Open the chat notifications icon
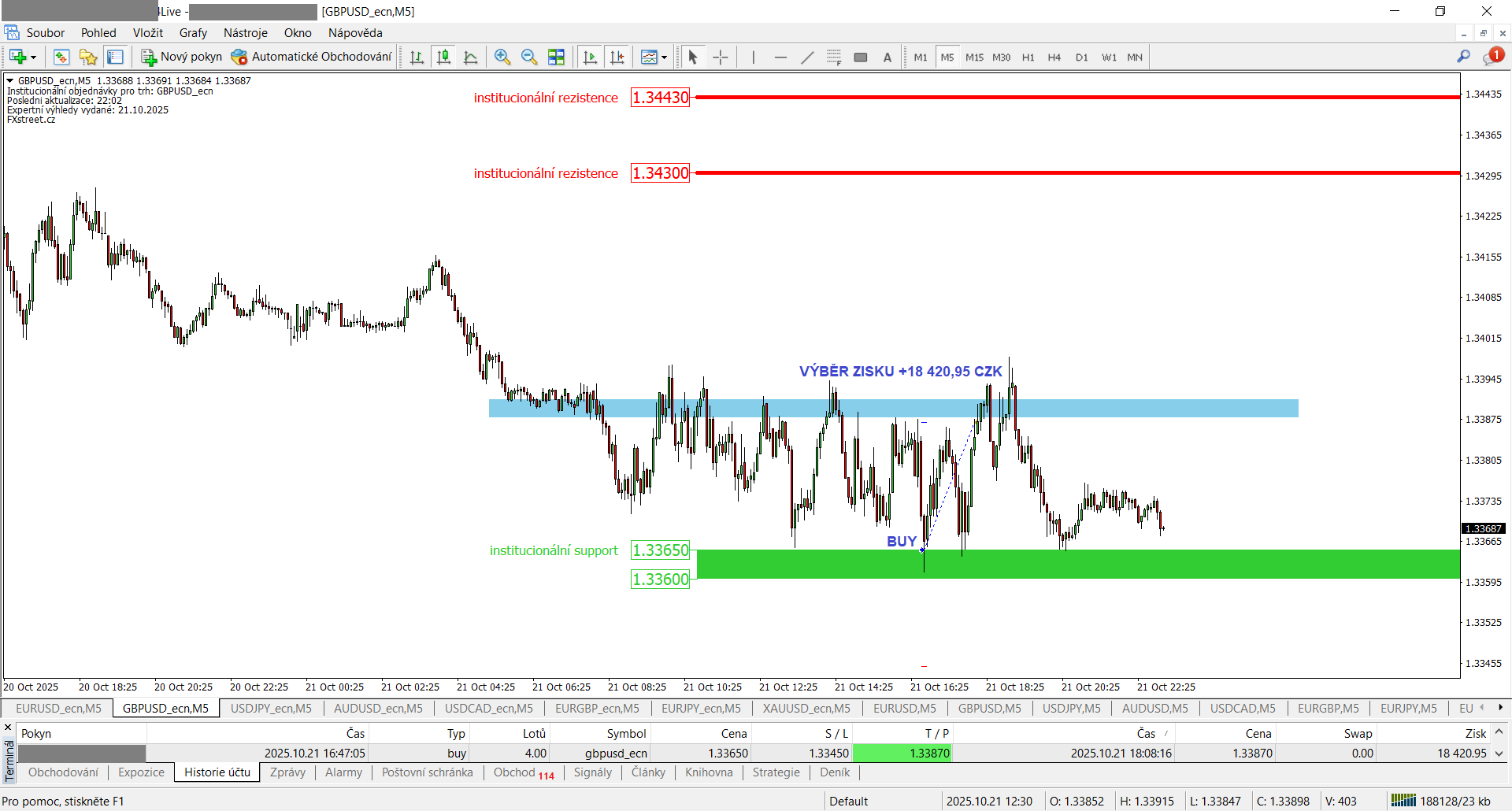 click(1493, 56)
